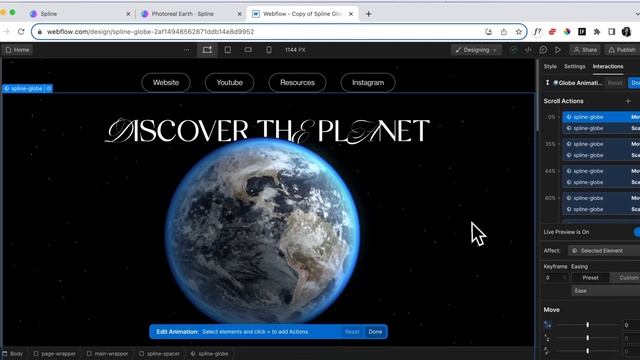Reload the page in Chrome
The width and height of the screenshot is (640, 360).
point(21,31)
